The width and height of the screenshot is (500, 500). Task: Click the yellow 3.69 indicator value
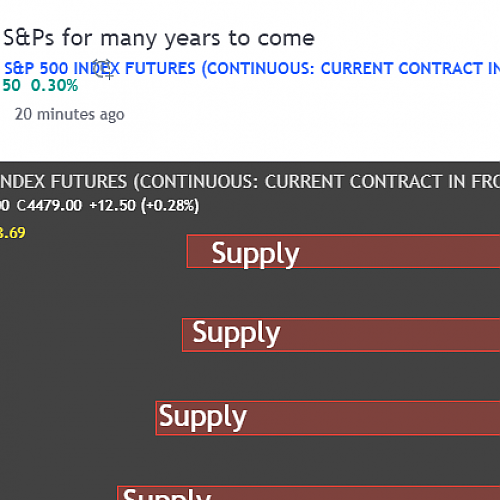[x=13, y=233]
